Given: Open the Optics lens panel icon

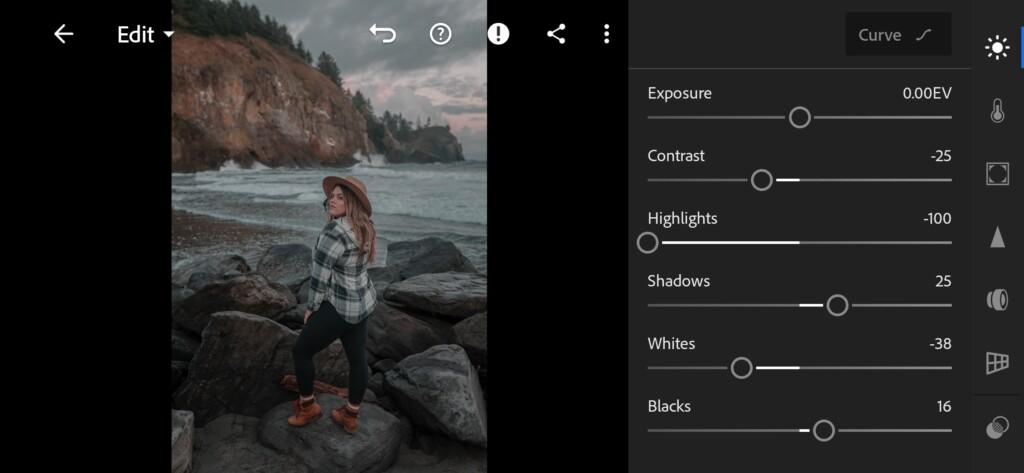Looking at the screenshot, I should [x=997, y=300].
